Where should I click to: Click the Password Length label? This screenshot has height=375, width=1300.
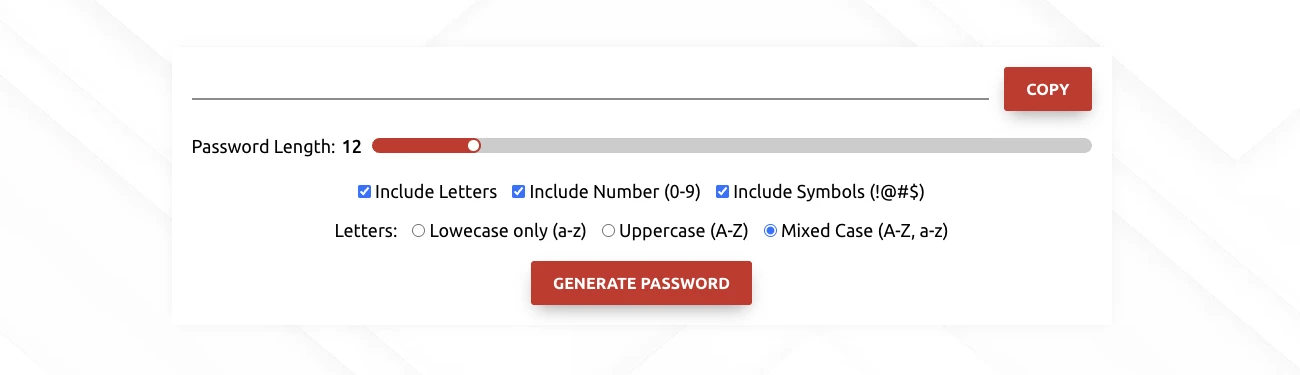coord(264,147)
